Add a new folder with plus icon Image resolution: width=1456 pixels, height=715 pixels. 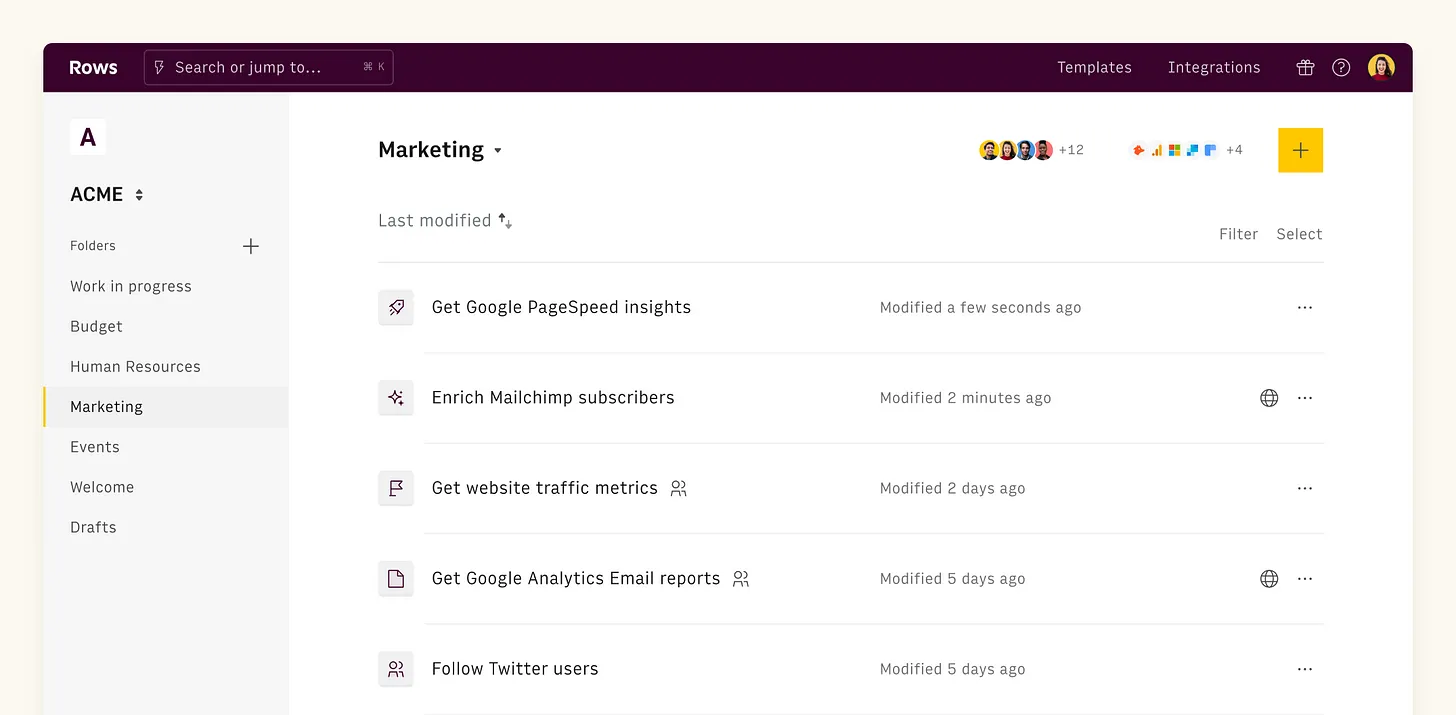pos(251,246)
